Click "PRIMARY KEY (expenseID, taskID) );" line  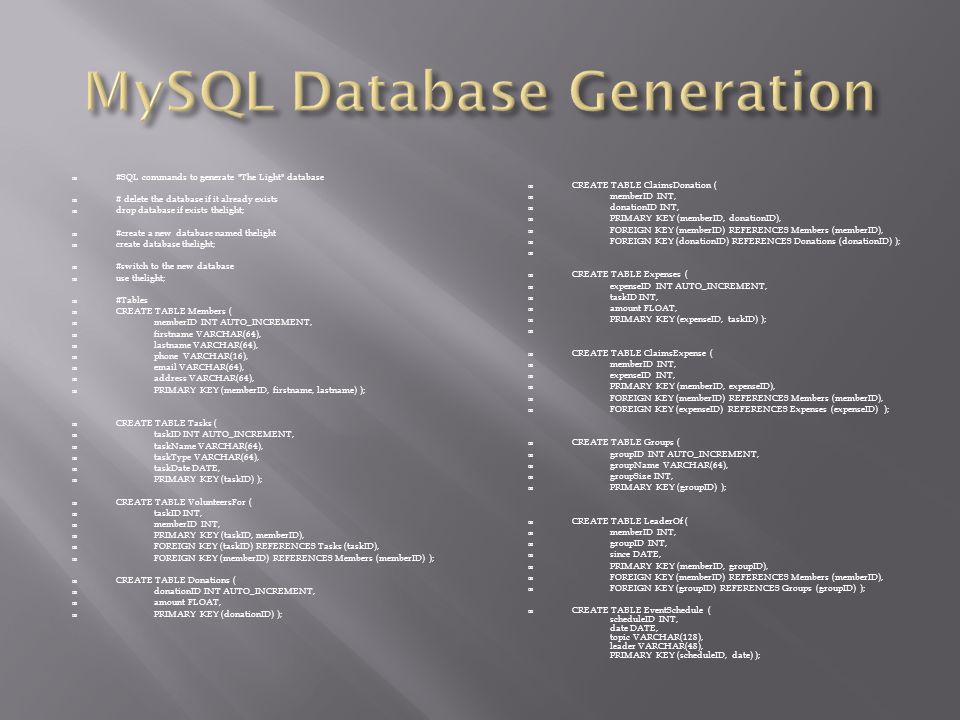pos(688,319)
